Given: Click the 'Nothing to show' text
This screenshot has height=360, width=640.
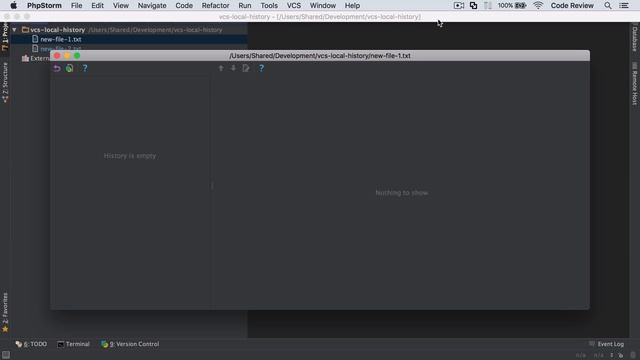Looking at the screenshot, I should [402, 193].
